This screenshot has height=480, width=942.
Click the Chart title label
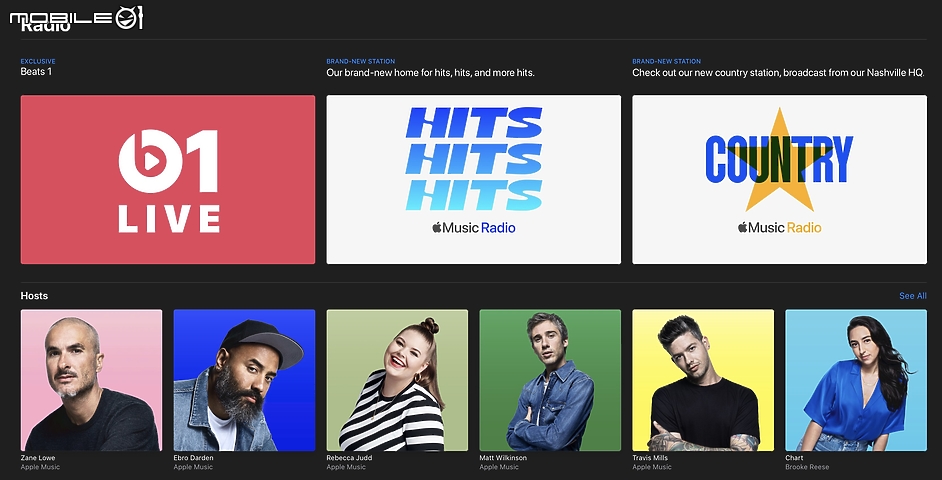pyautogui.click(x=794, y=458)
